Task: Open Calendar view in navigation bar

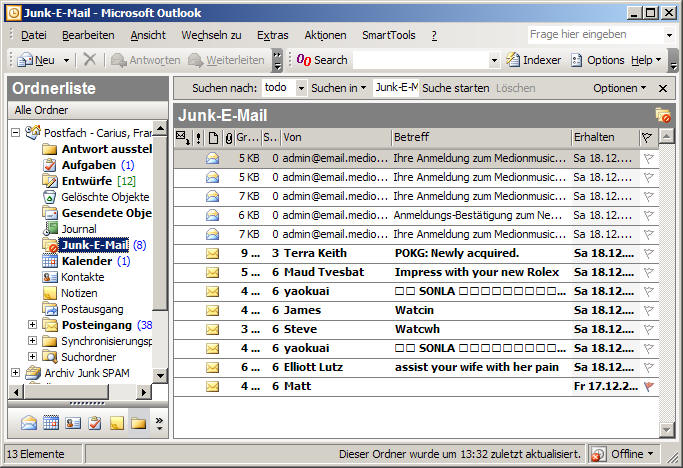Action: [x=51, y=423]
